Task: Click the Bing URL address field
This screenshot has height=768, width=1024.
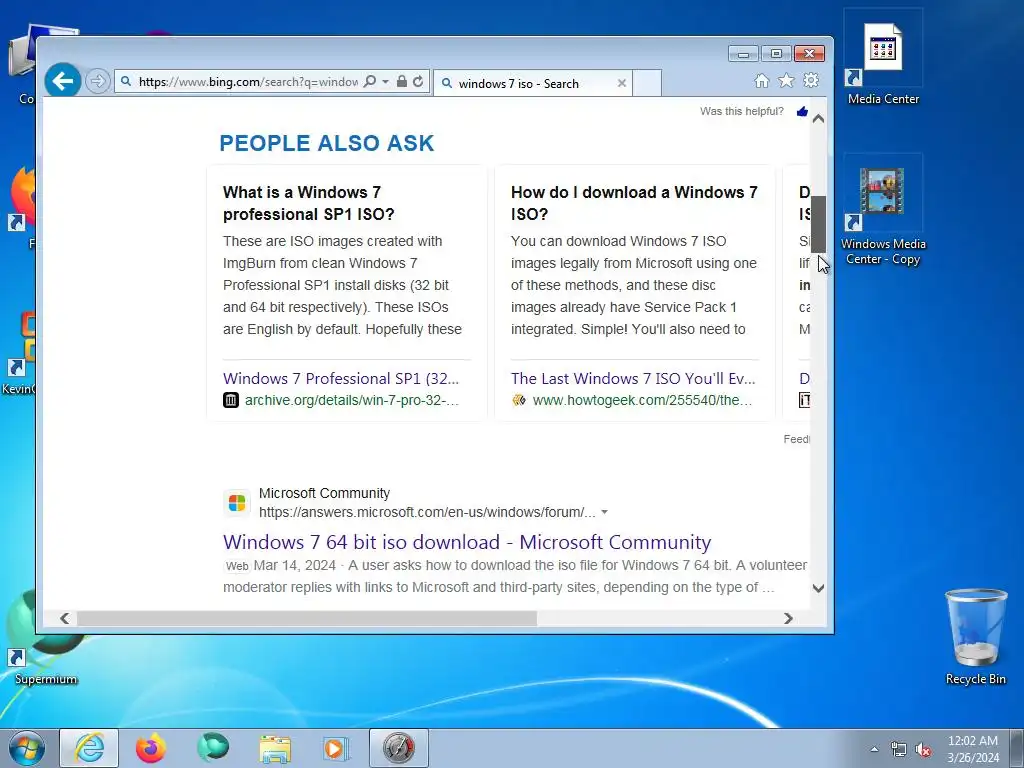Action: (x=248, y=82)
